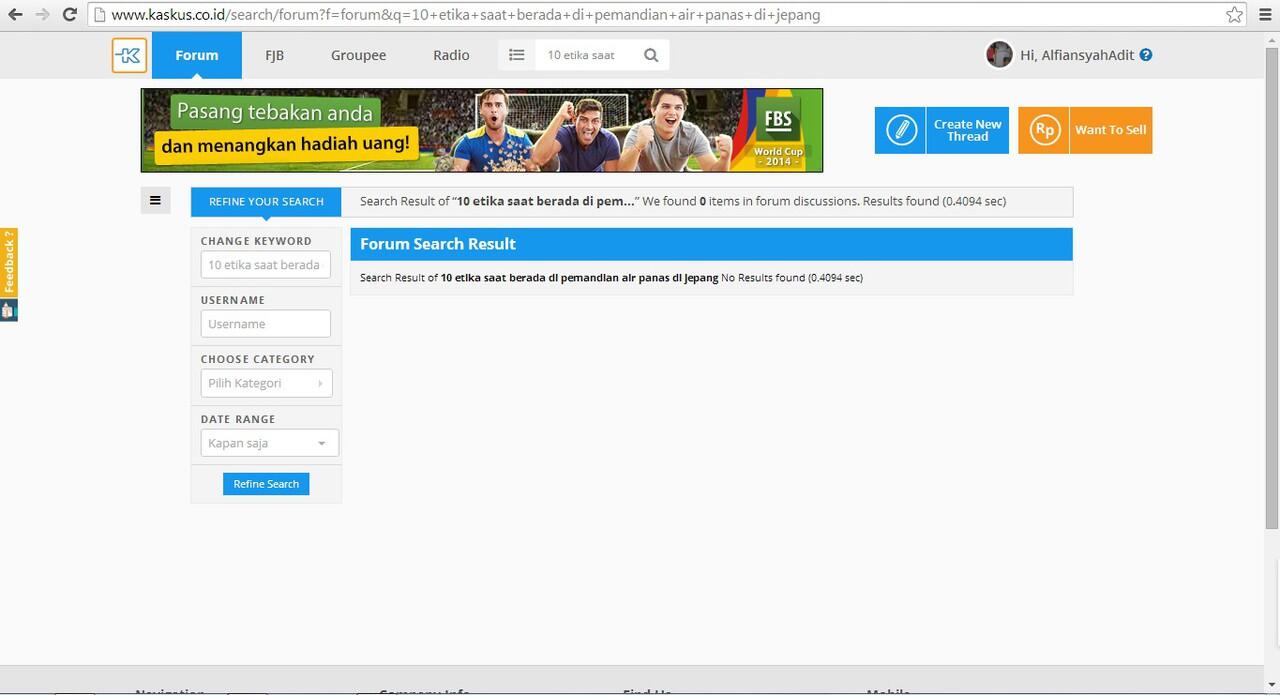Viewport: 1280px width, 695px height.
Task: Go to the Groupee section
Action: [x=358, y=55]
